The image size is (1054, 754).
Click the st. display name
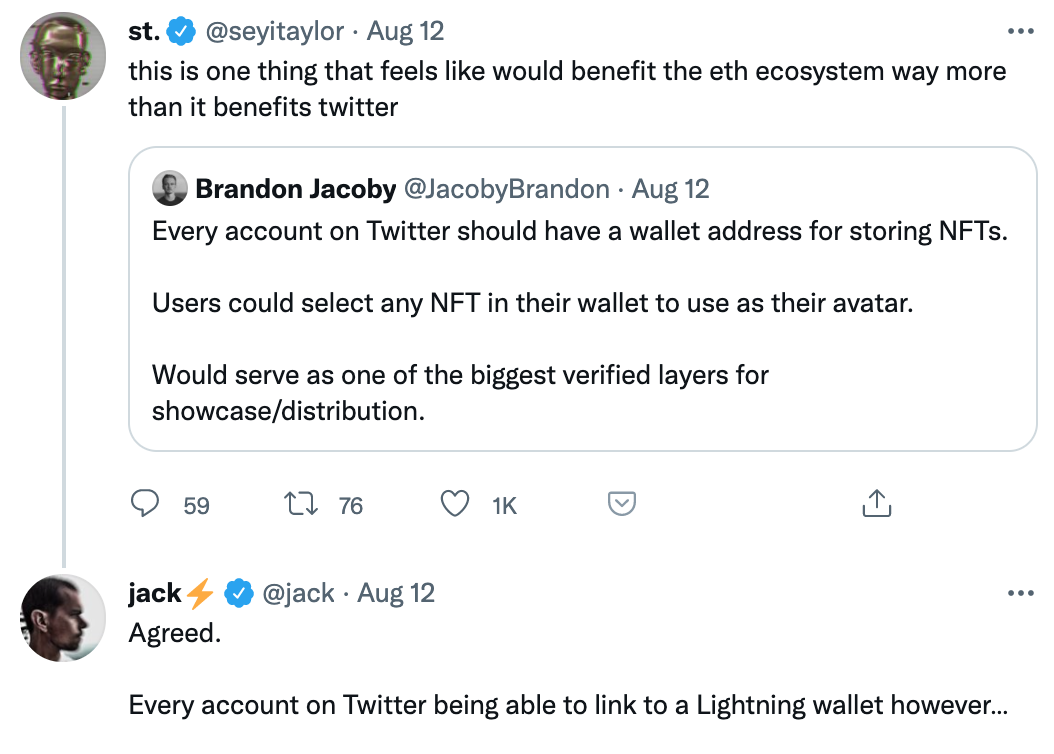coord(144,32)
